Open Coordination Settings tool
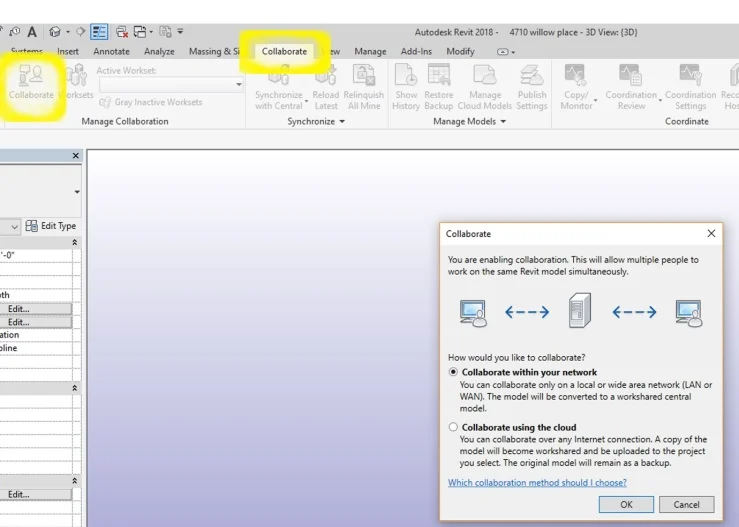The width and height of the screenshot is (739, 527). click(x=690, y=88)
